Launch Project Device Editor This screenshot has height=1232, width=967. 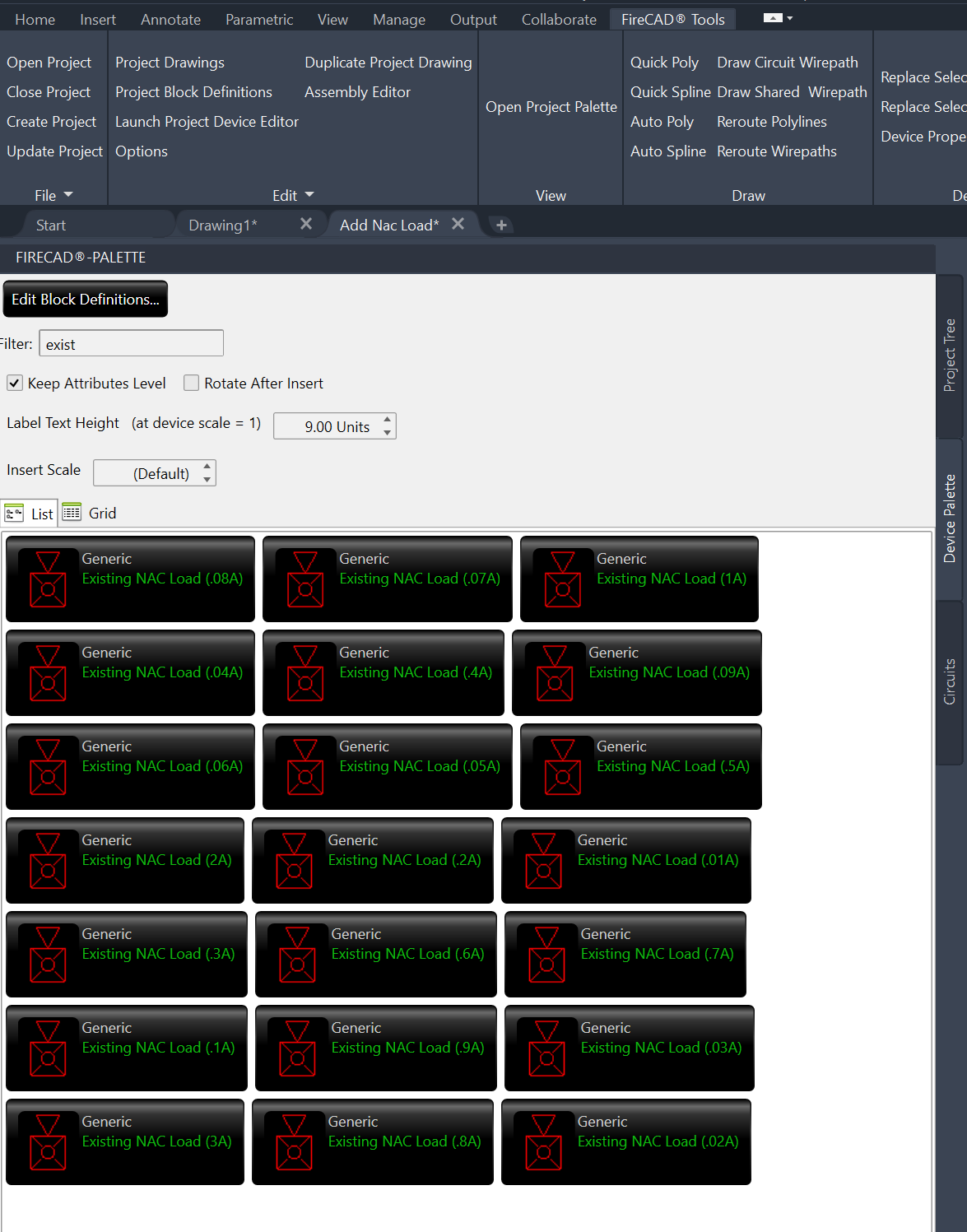point(207,122)
